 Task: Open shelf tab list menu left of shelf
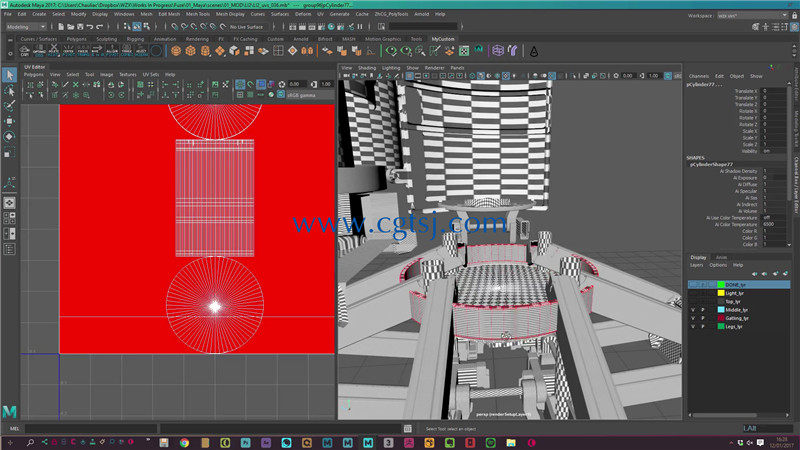[x=10, y=39]
